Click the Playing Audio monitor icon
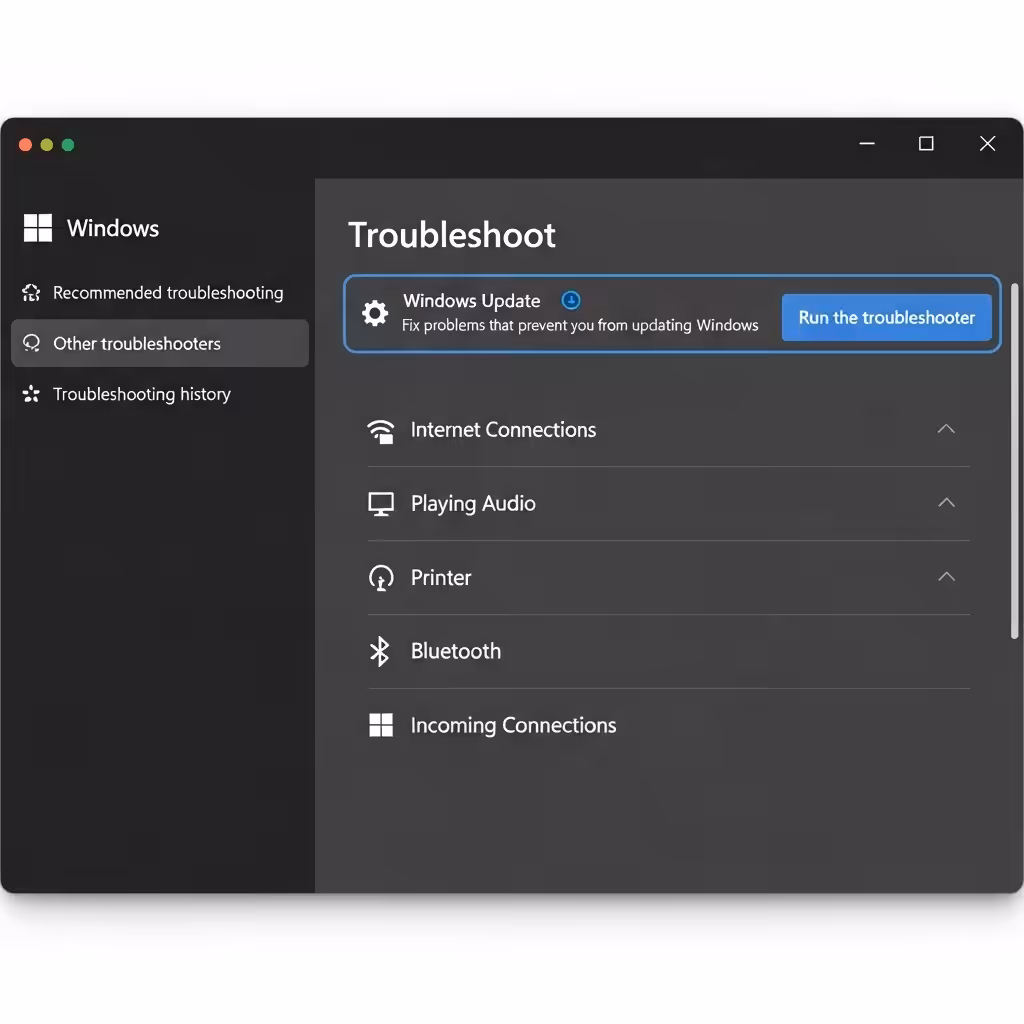This screenshot has height=1024, width=1024. (x=381, y=504)
